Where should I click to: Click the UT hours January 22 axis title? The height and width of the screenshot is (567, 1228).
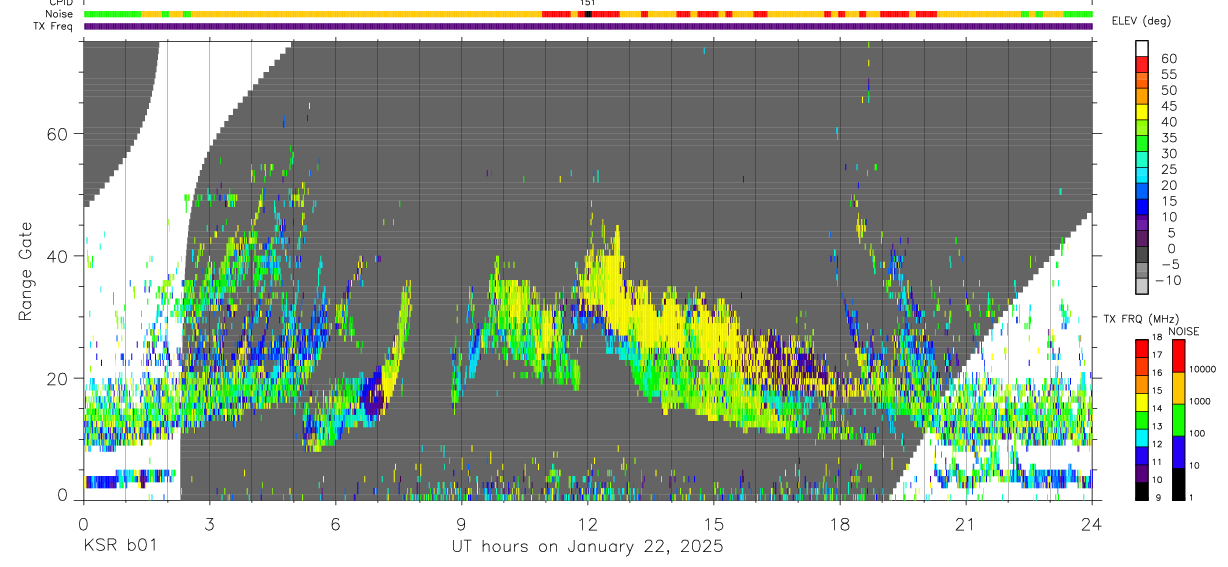click(x=587, y=547)
